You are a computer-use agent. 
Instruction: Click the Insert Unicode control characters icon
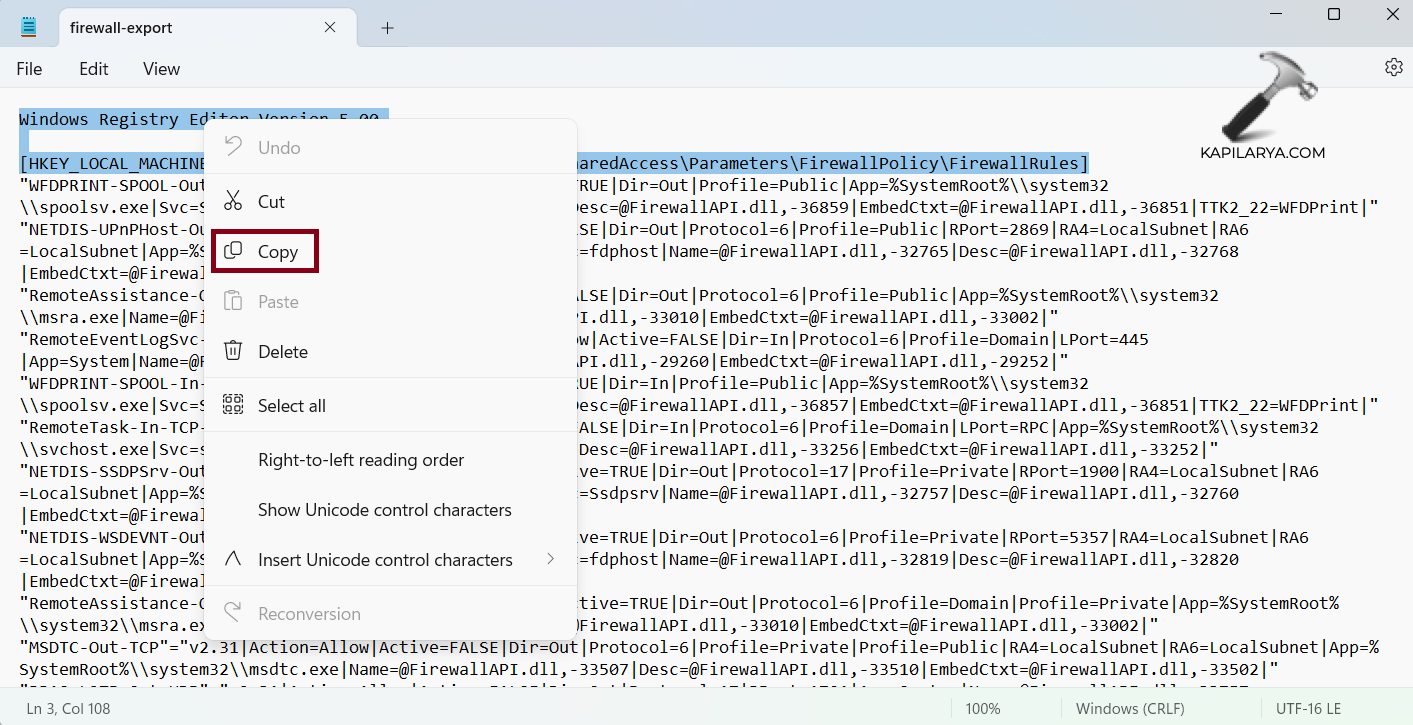[233, 559]
